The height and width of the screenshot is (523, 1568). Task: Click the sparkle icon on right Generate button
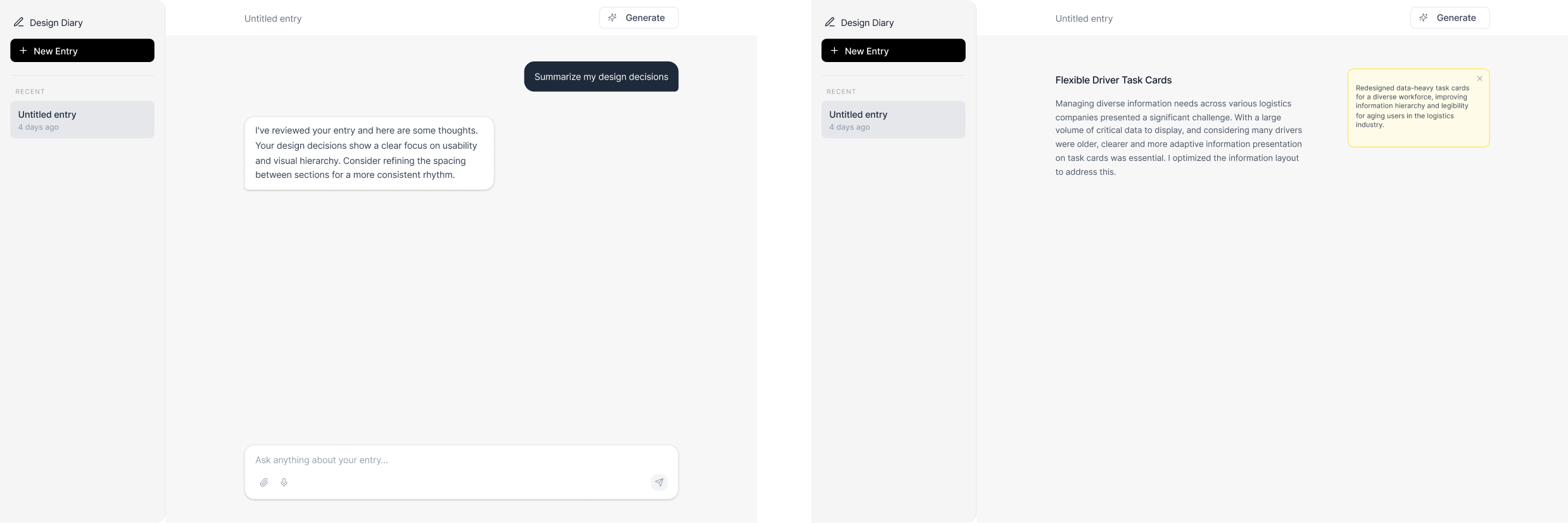pyautogui.click(x=1423, y=18)
